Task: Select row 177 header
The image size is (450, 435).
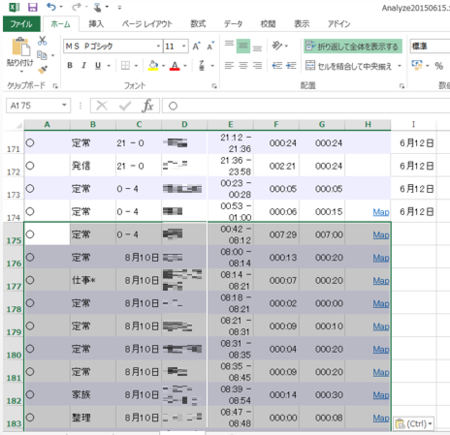Action: [x=13, y=280]
